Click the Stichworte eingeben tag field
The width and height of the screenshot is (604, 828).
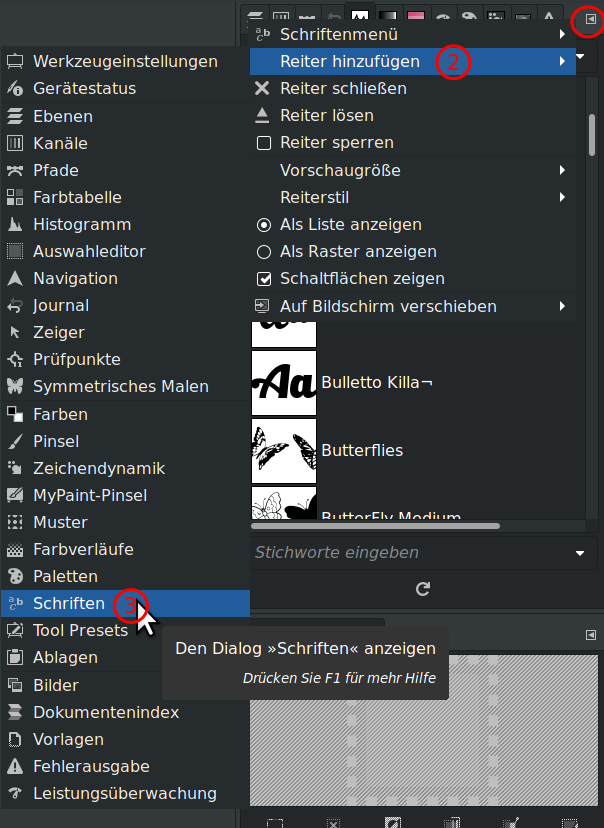click(412, 553)
